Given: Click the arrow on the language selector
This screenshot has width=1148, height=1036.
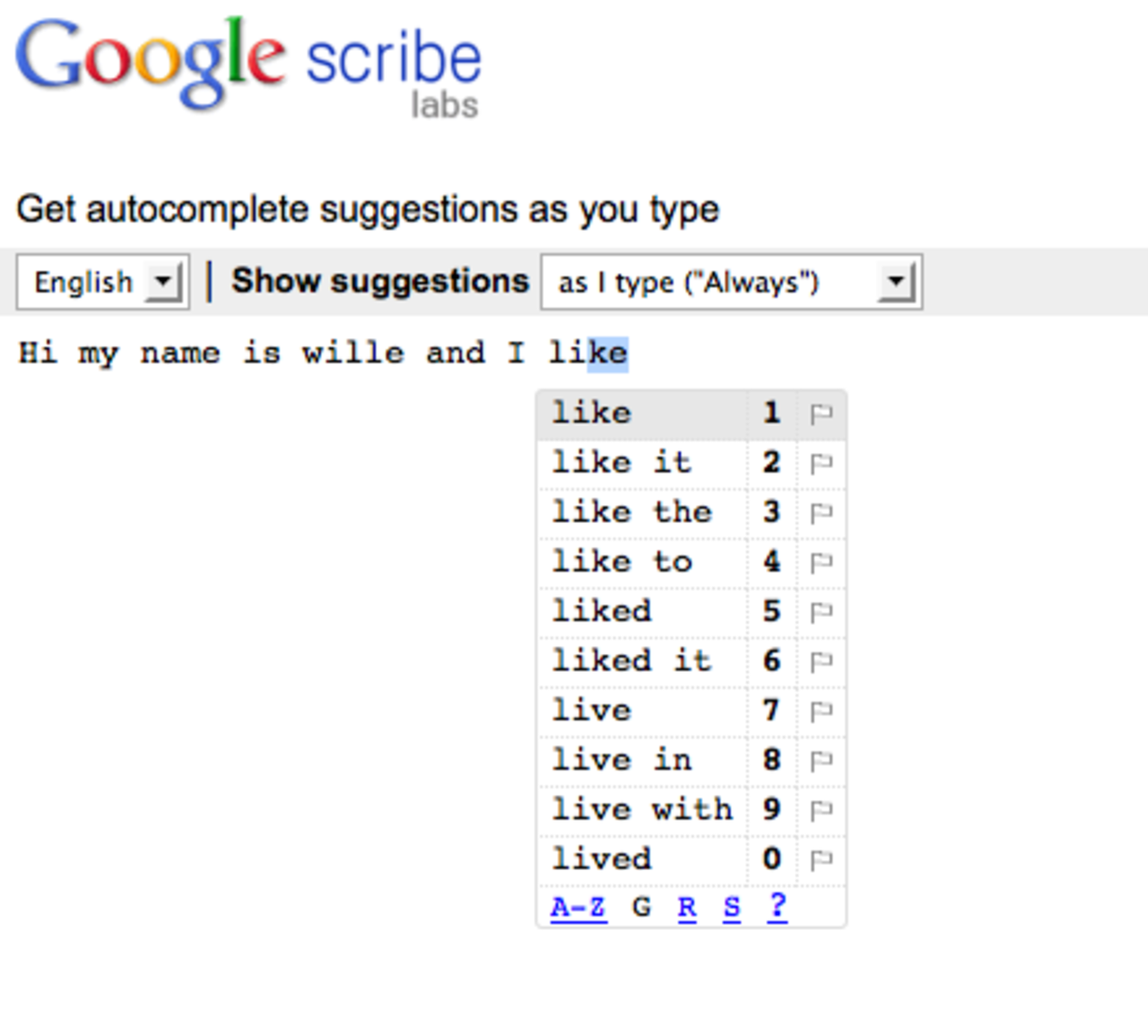Looking at the screenshot, I should point(167,282).
